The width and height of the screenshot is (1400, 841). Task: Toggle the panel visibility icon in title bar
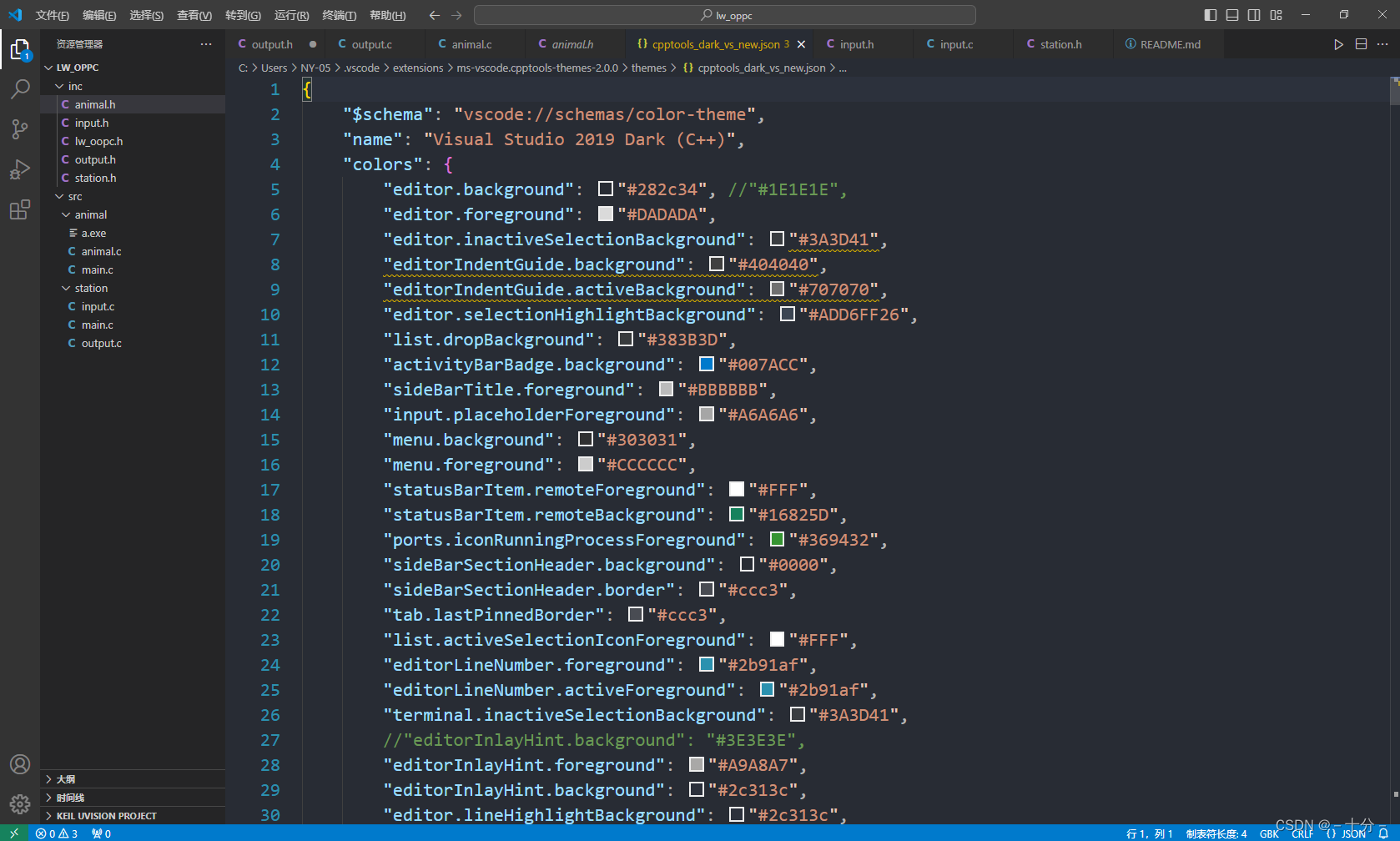tap(1231, 14)
